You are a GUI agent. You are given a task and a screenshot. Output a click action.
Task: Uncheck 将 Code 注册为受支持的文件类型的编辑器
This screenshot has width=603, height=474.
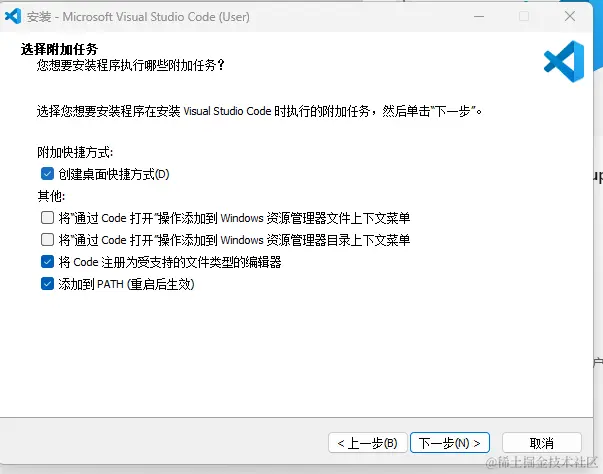click(x=47, y=262)
